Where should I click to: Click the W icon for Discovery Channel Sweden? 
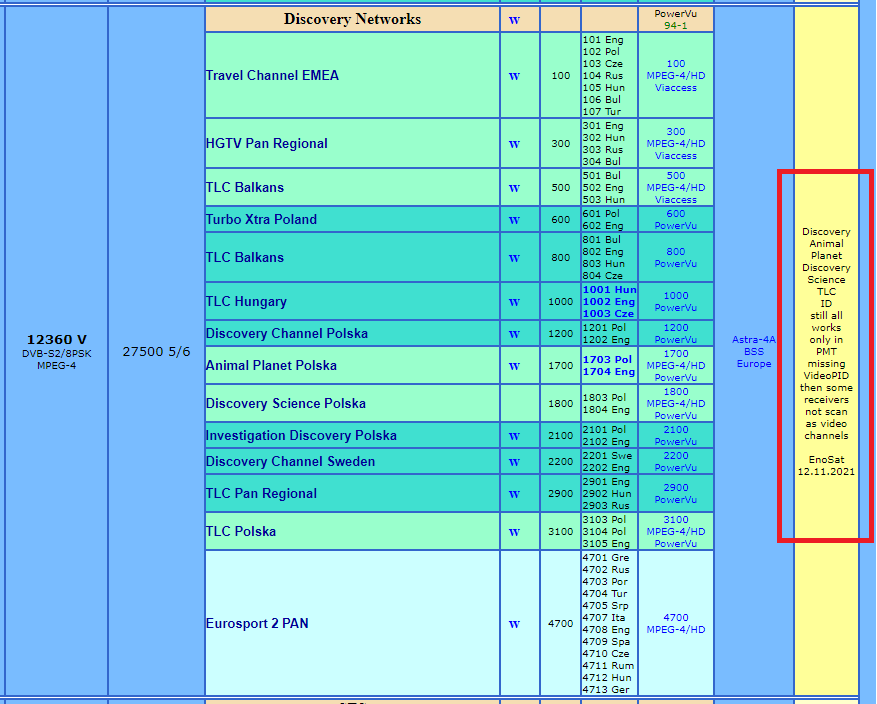[x=514, y=462]
